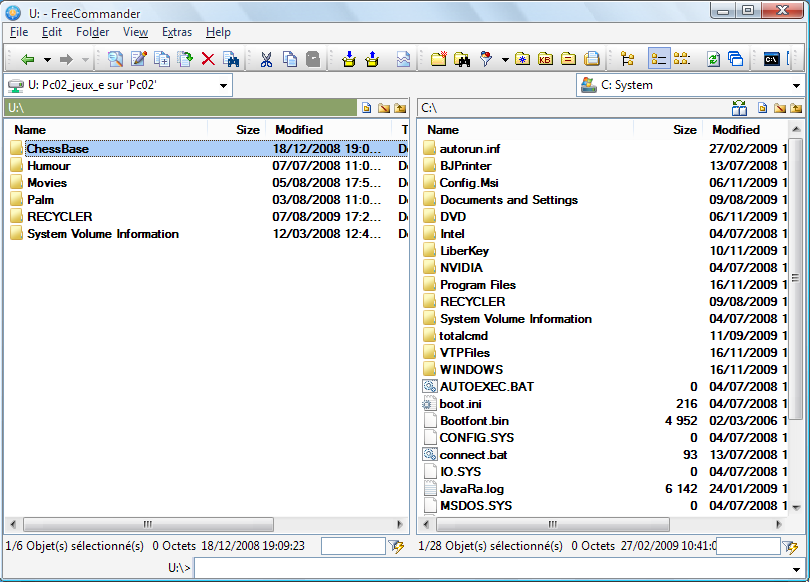
Task: Open the Edit menu
Action: click(x=52, y=32)
